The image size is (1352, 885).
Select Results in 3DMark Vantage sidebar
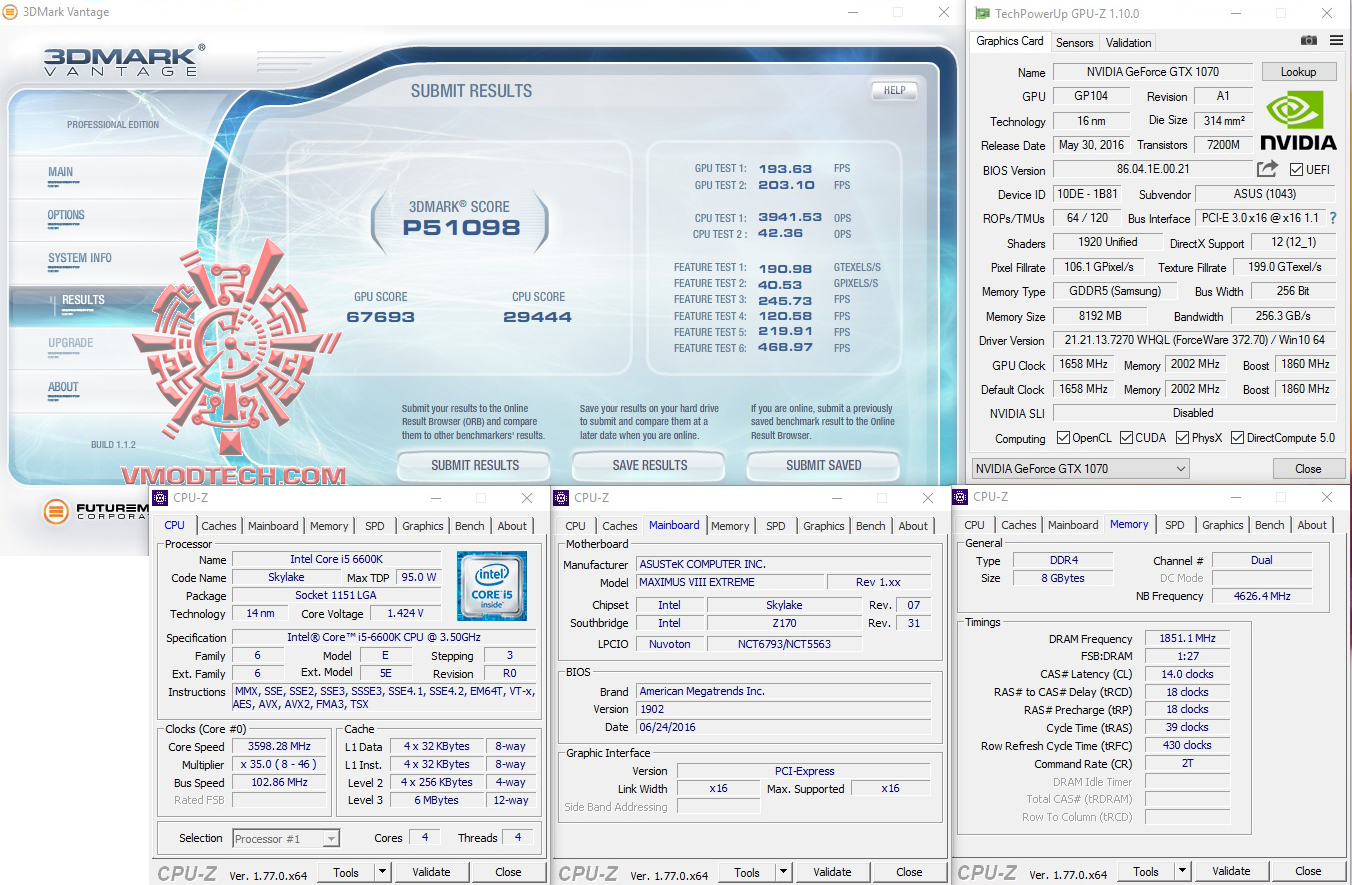(83, 300)
